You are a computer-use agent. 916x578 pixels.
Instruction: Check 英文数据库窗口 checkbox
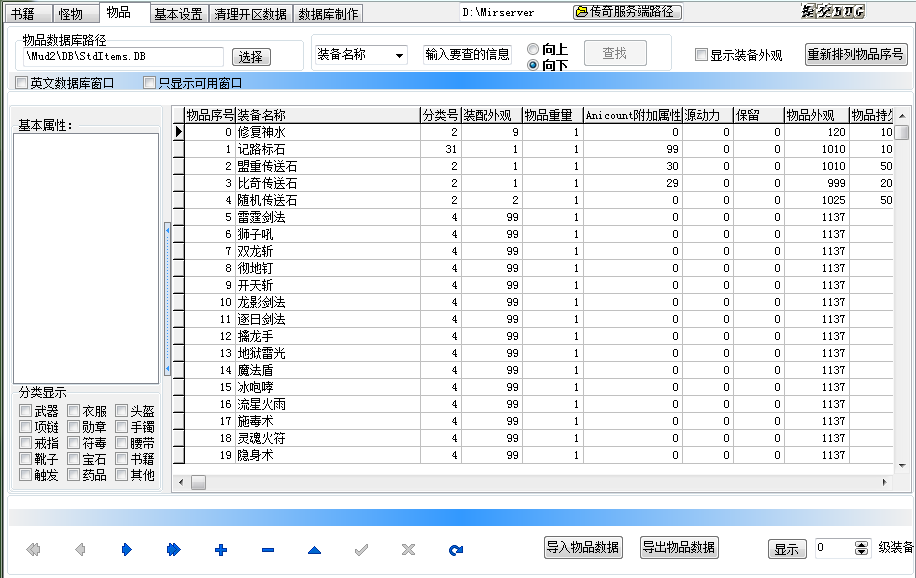(x=22, y=83)
